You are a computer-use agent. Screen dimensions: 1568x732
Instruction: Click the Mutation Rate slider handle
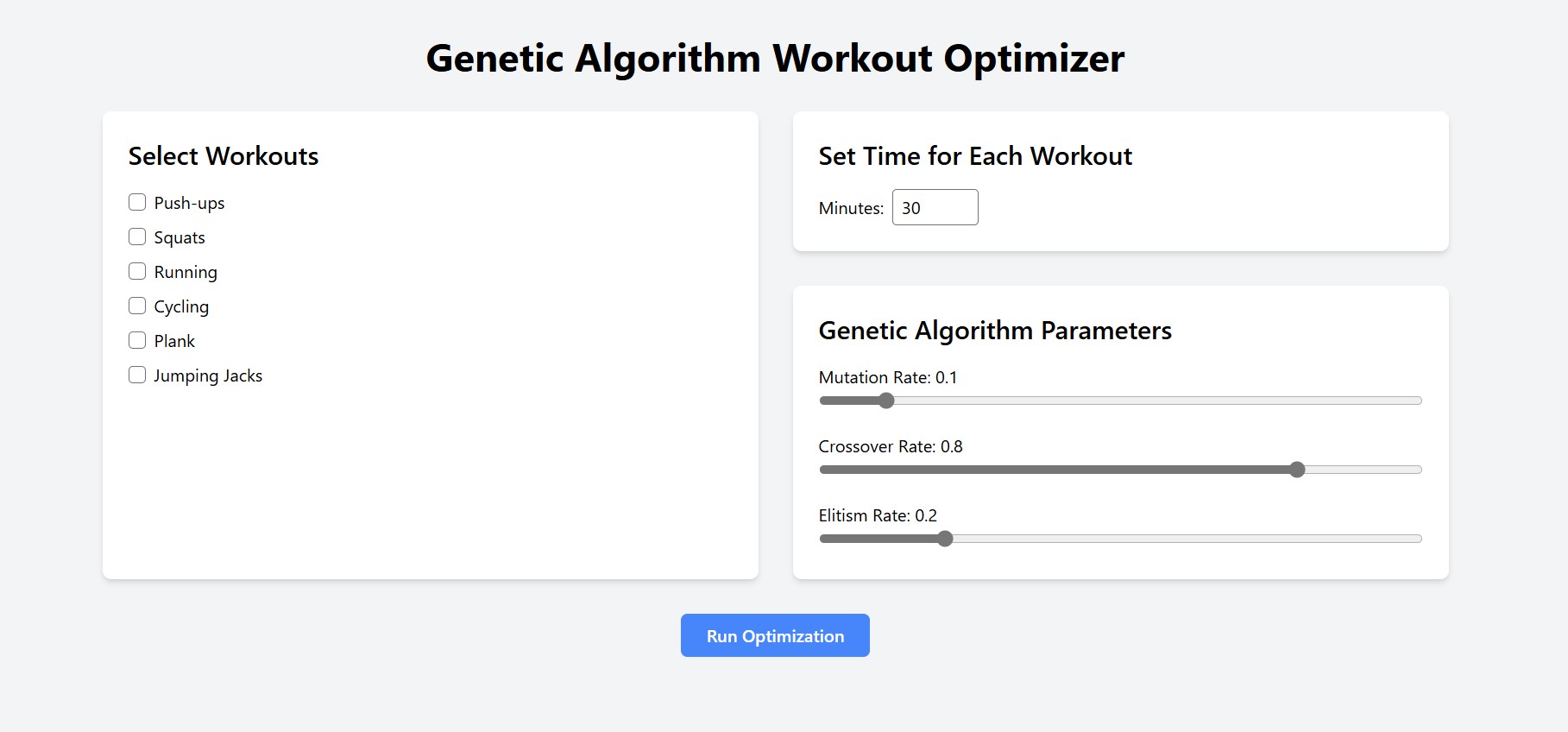886,401
